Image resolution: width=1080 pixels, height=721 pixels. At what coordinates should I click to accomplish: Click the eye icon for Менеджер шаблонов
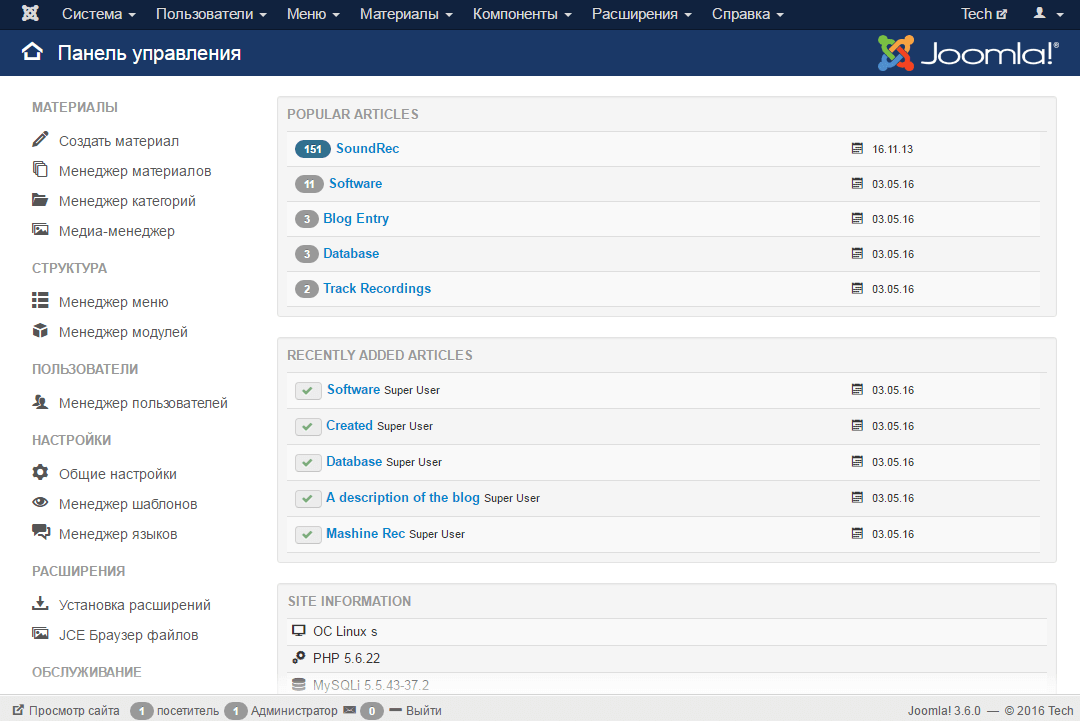pyautogui.click(x=41, y=503)
